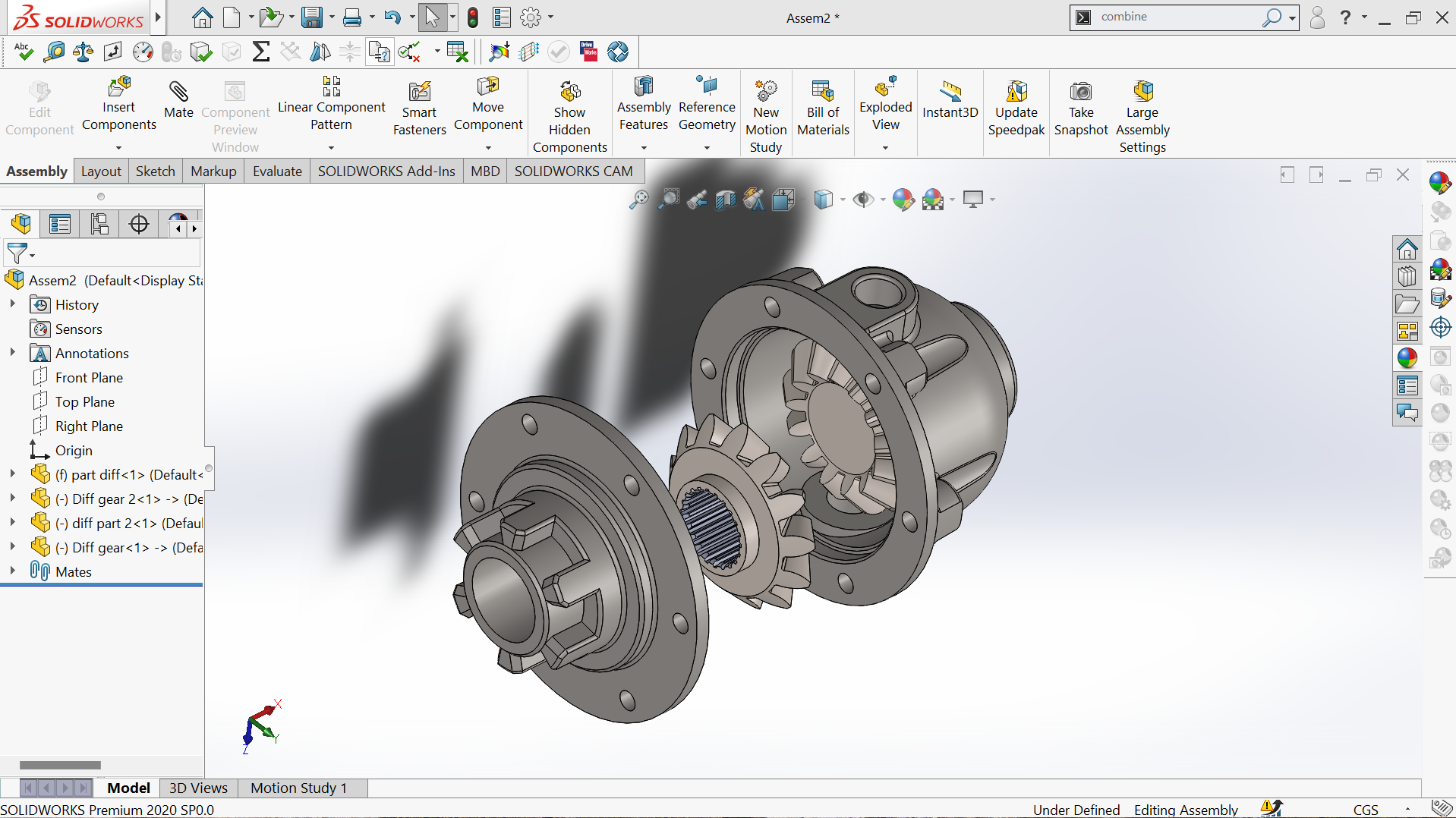
Task: Open the Motion Study 1 tab
Action: click(x=298, y=788)
